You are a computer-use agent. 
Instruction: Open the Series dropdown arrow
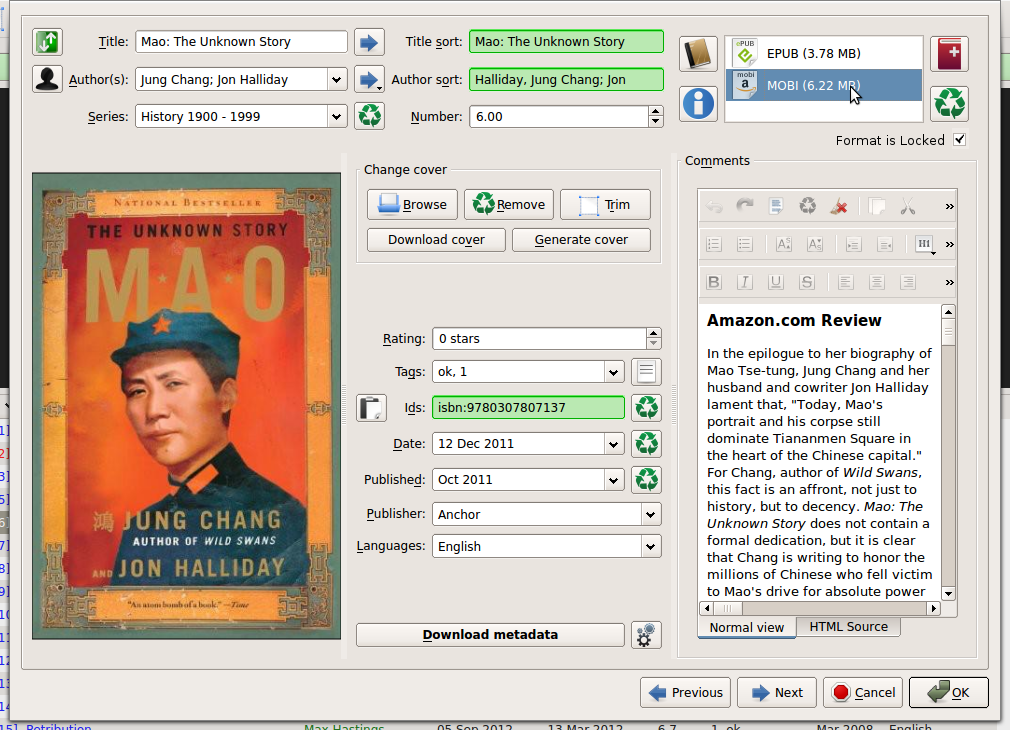336,117
